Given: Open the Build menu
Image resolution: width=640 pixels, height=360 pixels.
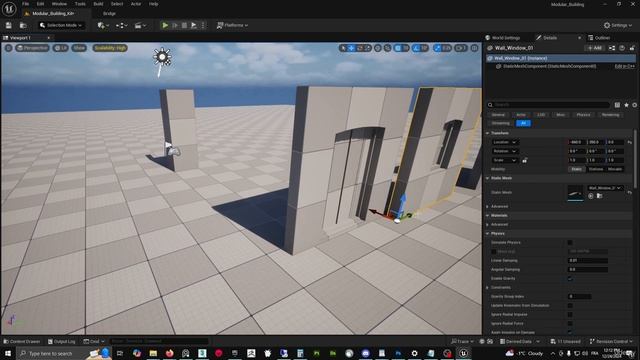Looking at the screenshot, I should point(98,4).
